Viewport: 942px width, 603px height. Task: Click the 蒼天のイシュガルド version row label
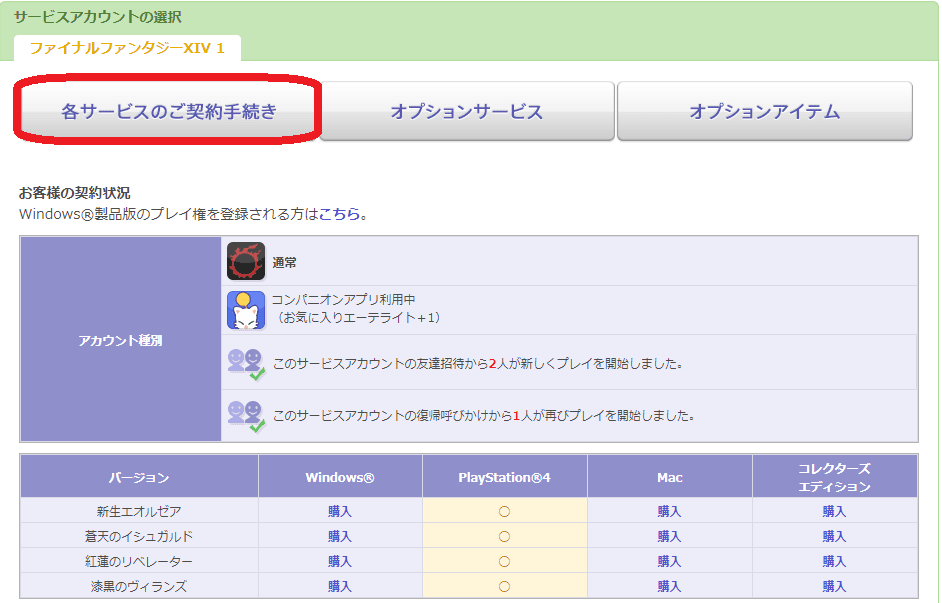[139, 536]
